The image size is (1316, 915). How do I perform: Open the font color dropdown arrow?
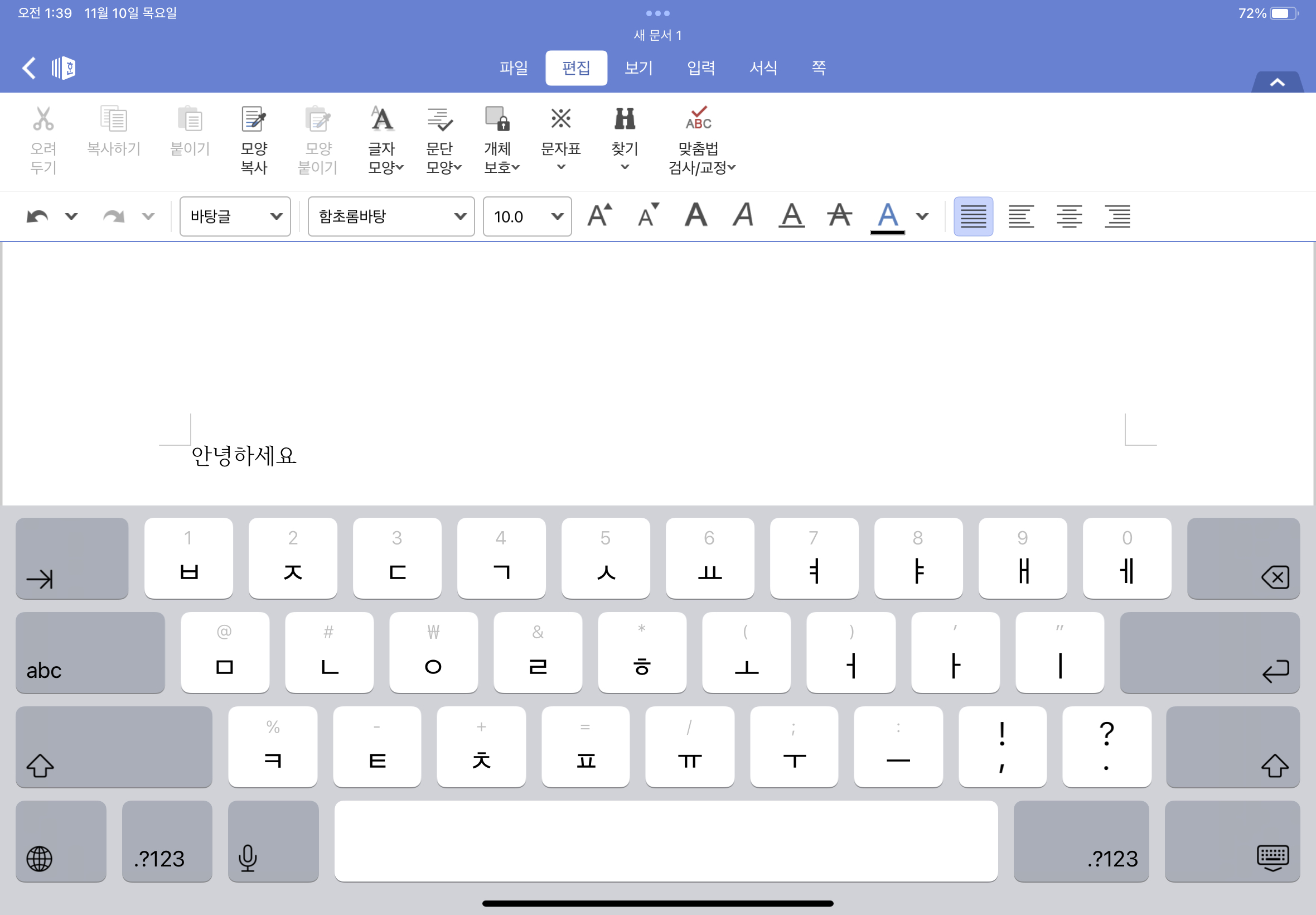click(x=922, y=216)
